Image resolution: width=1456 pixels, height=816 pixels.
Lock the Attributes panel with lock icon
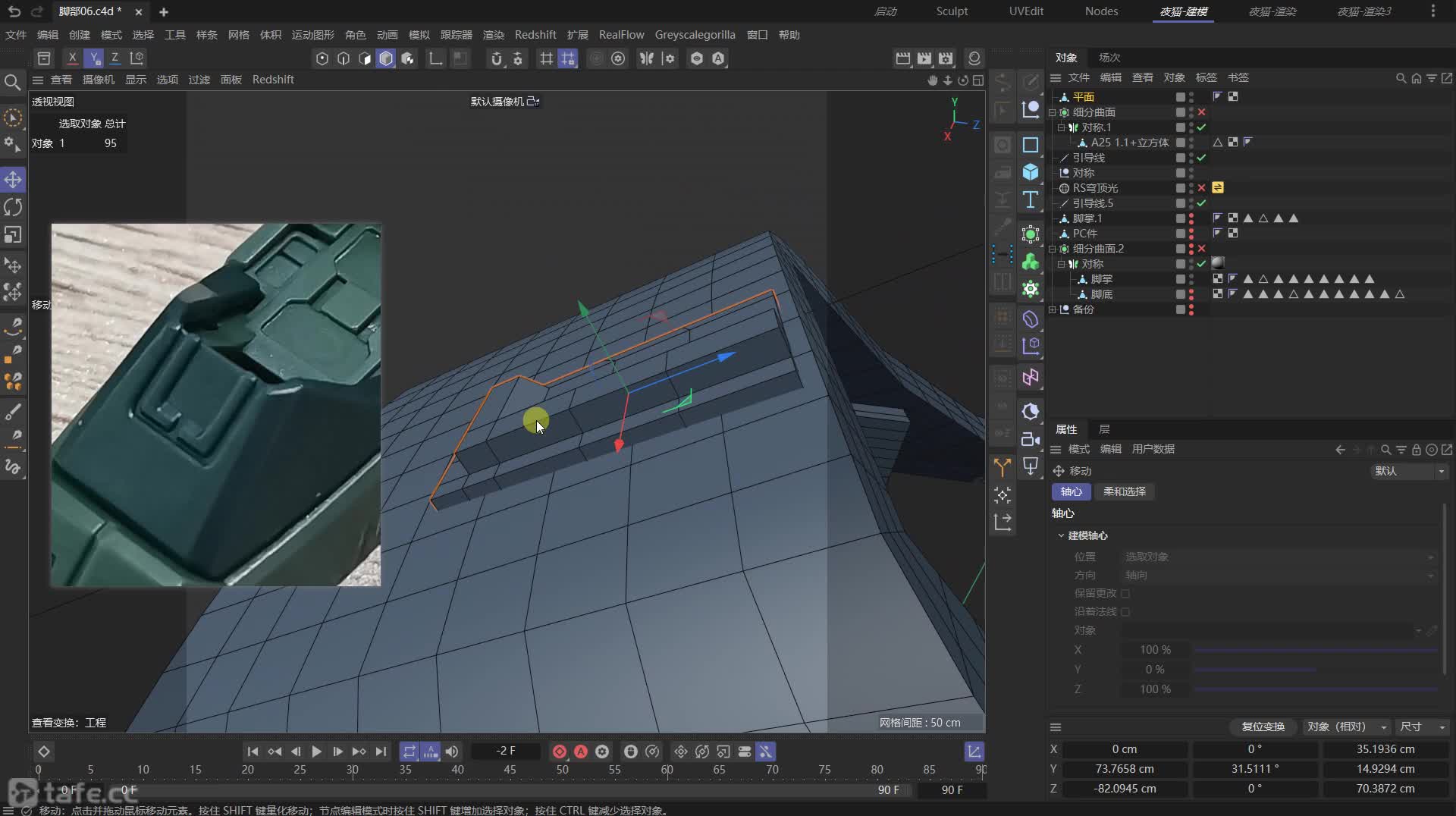[1416, 450]
